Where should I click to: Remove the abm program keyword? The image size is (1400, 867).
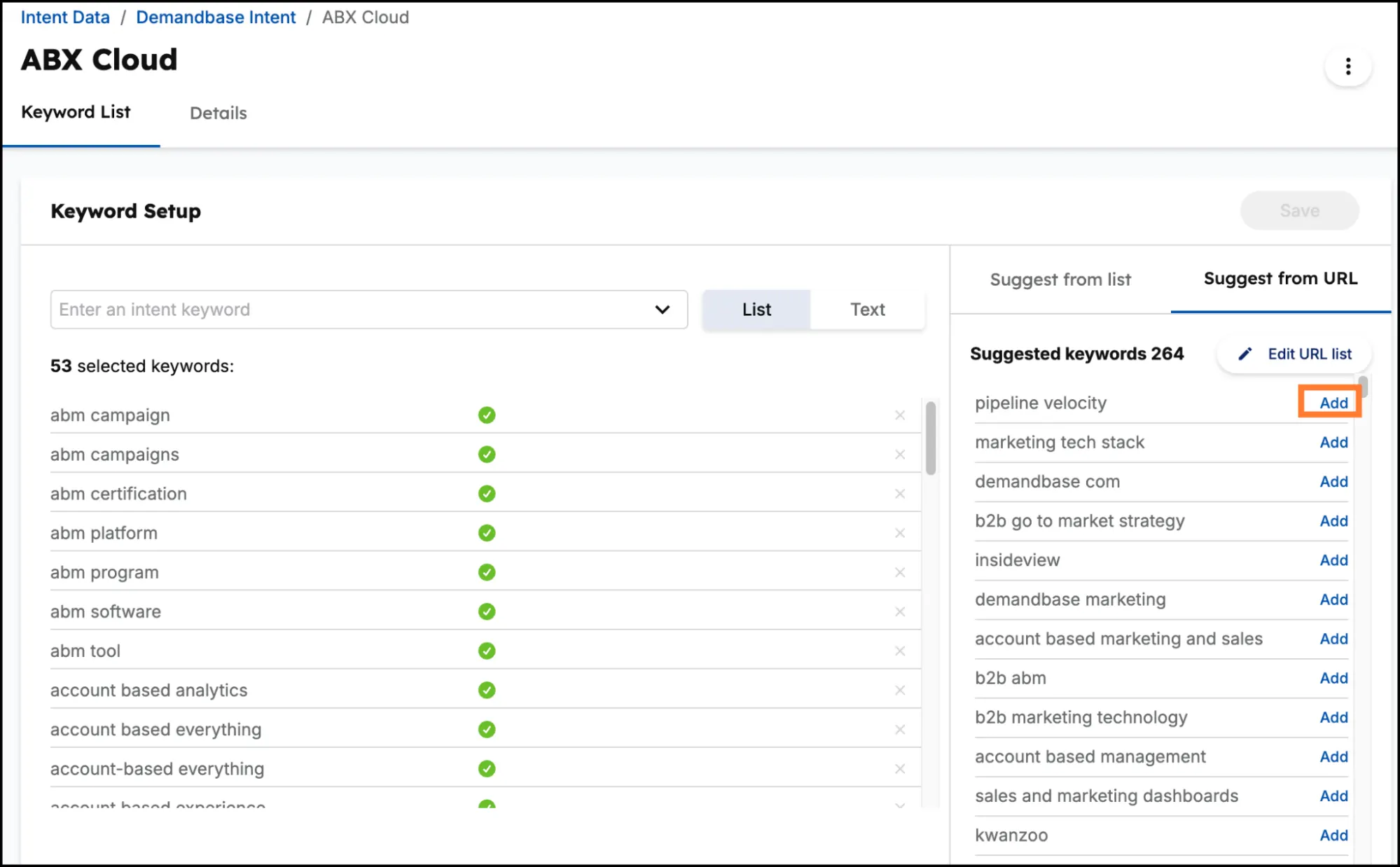900,572
